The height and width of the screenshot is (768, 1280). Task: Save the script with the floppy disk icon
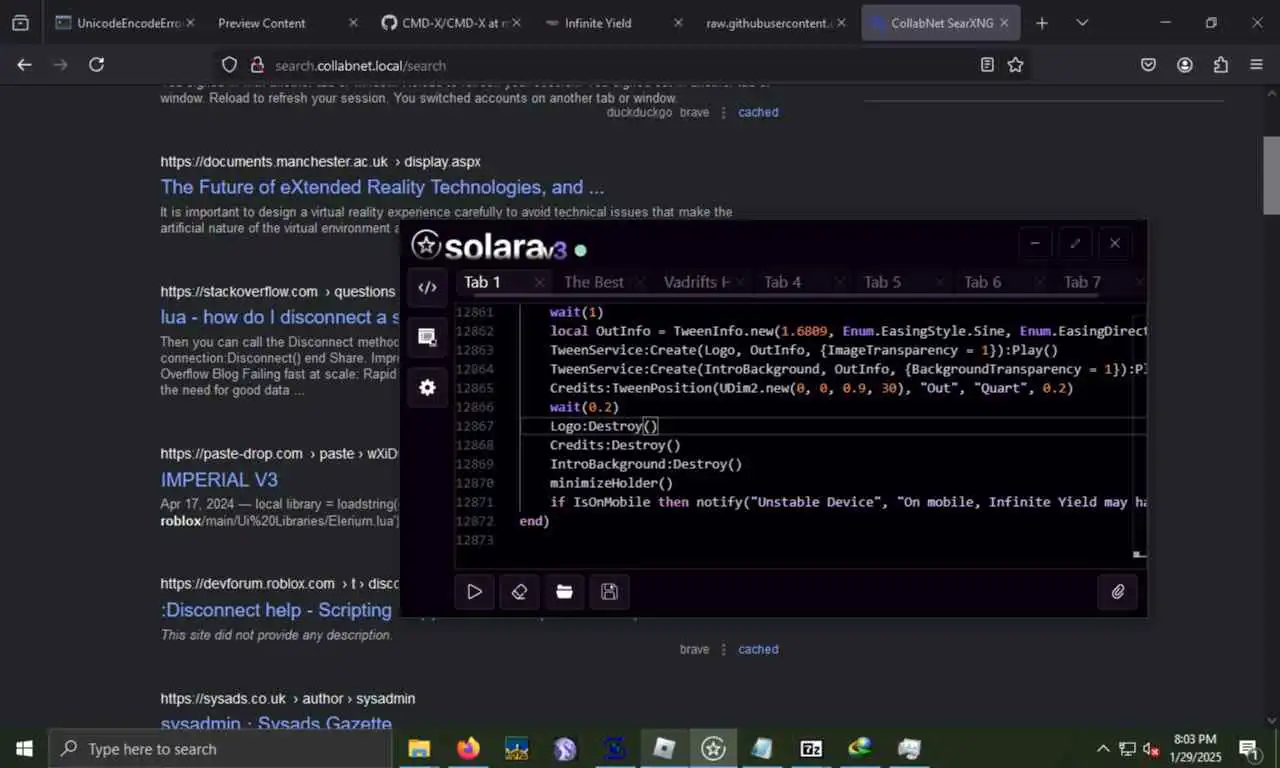[x=609, y=592]
